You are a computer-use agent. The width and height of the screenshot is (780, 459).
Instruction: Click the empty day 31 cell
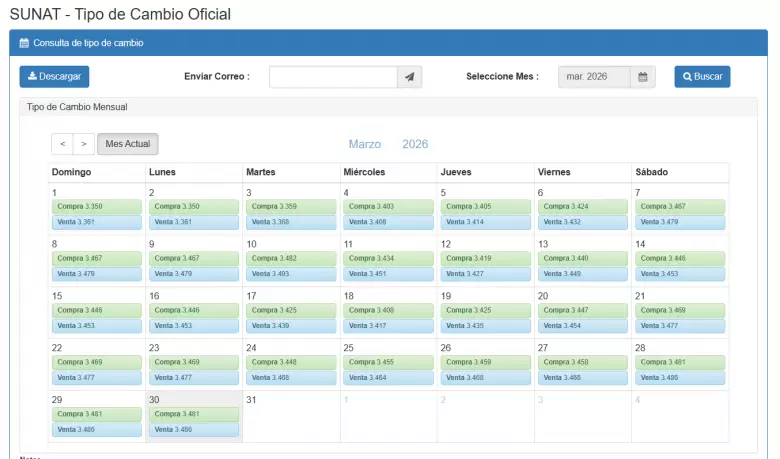[290, 415]
